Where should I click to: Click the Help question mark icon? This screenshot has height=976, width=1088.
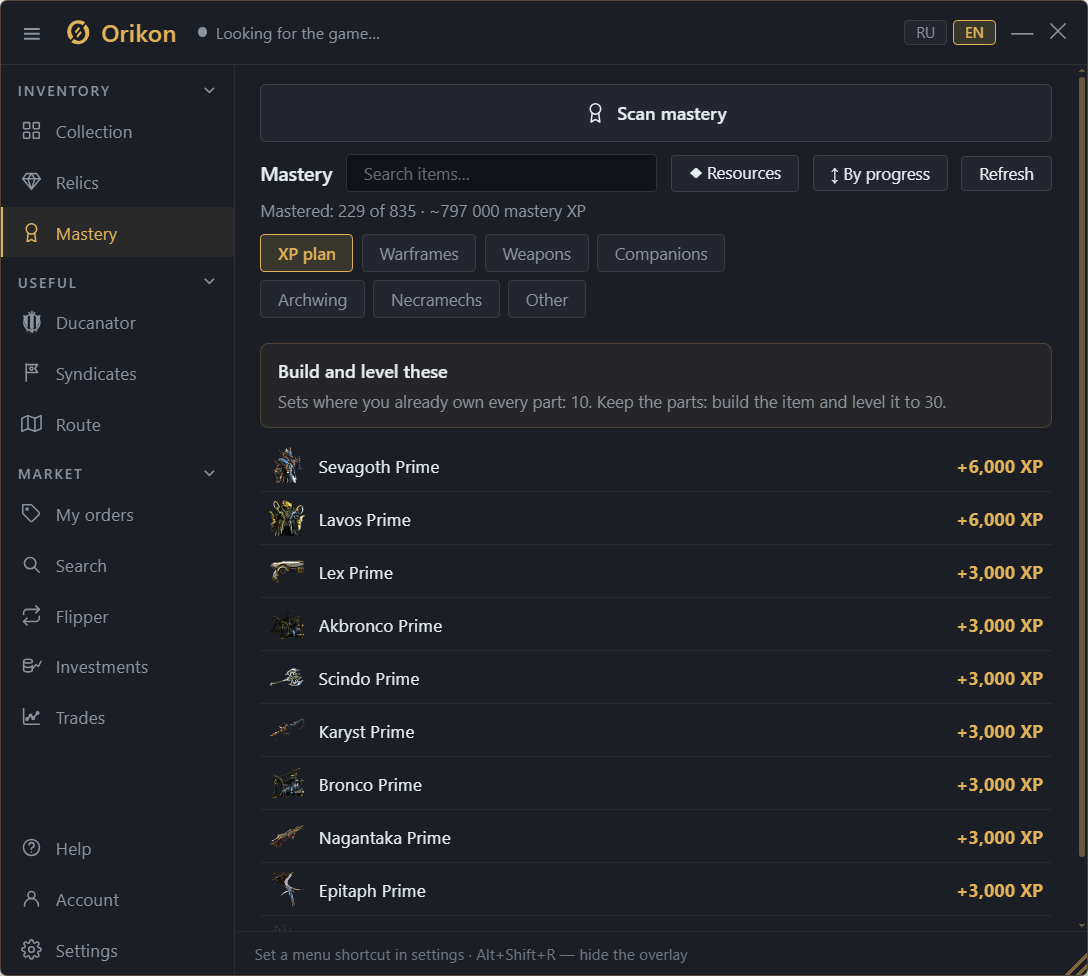click(31, 848)
